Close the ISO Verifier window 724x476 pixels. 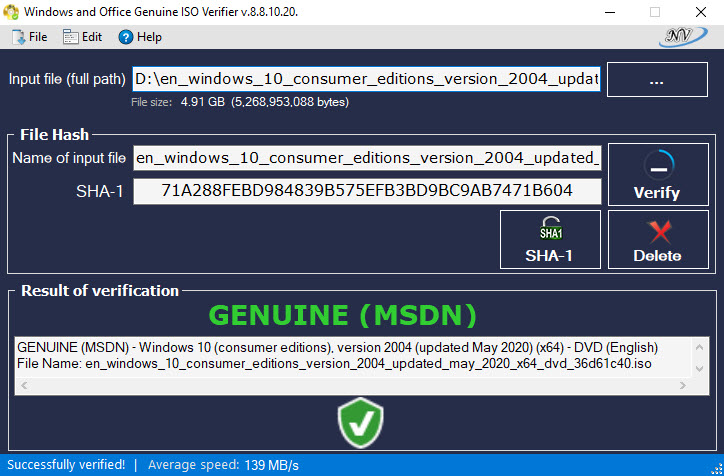pyautogui.click(x=700, y=12)
